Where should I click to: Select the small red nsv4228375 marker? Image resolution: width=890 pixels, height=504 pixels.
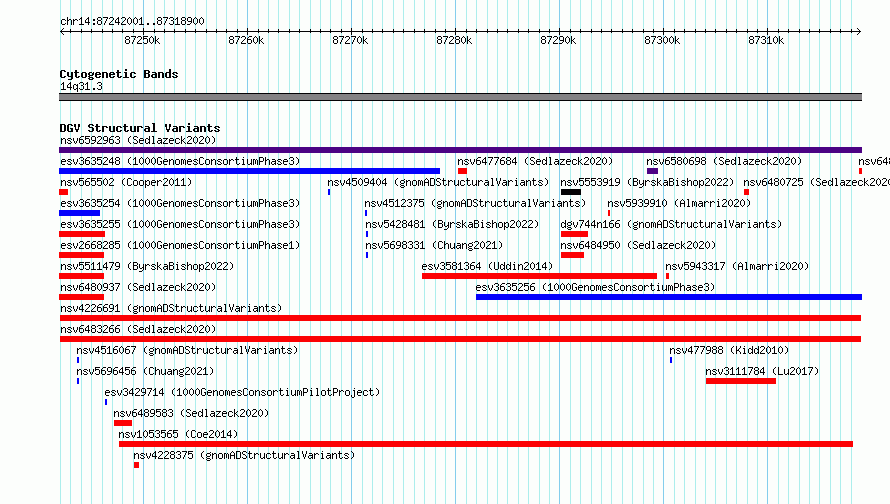136,465
